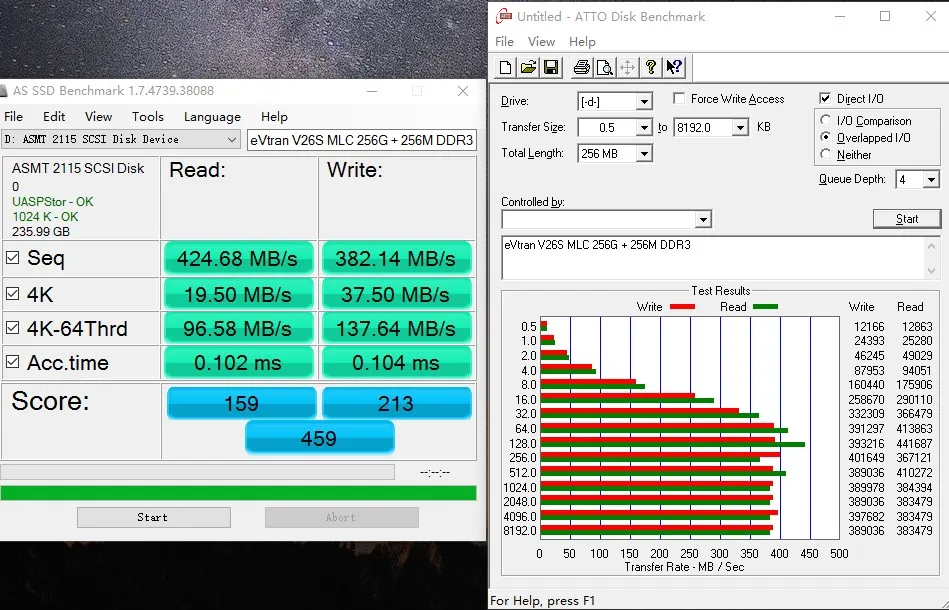The image size is (949, 610).
Task: Click the 4K read result 19.50 MB/s
Action: tap(238, 294)
